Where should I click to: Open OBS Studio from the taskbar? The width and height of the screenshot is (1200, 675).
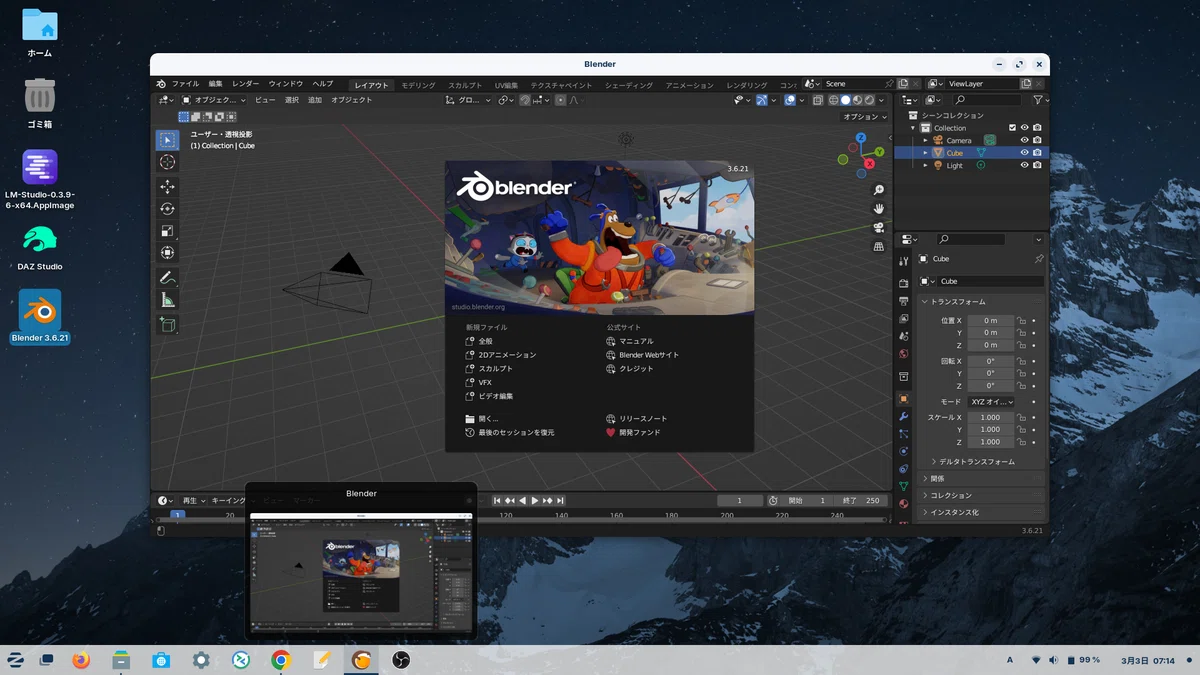coord(401,660)
